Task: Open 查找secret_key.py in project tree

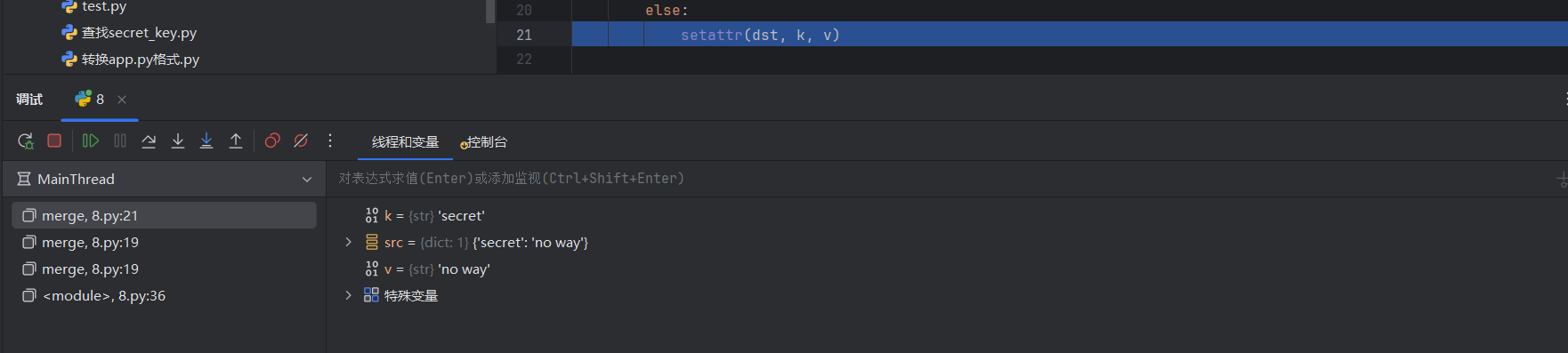Action: pos(139,33)
